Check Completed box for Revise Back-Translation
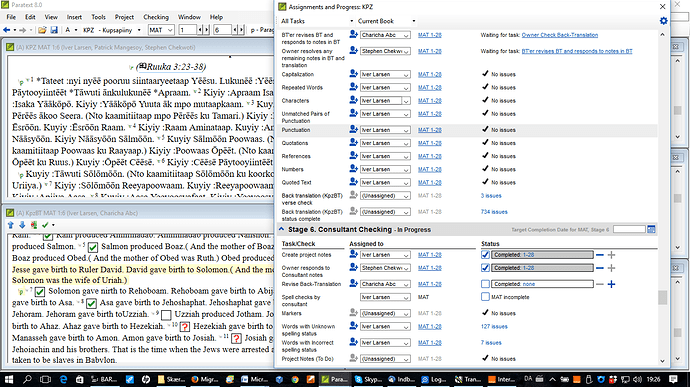The image size is (690, 387). click(485, 284)
